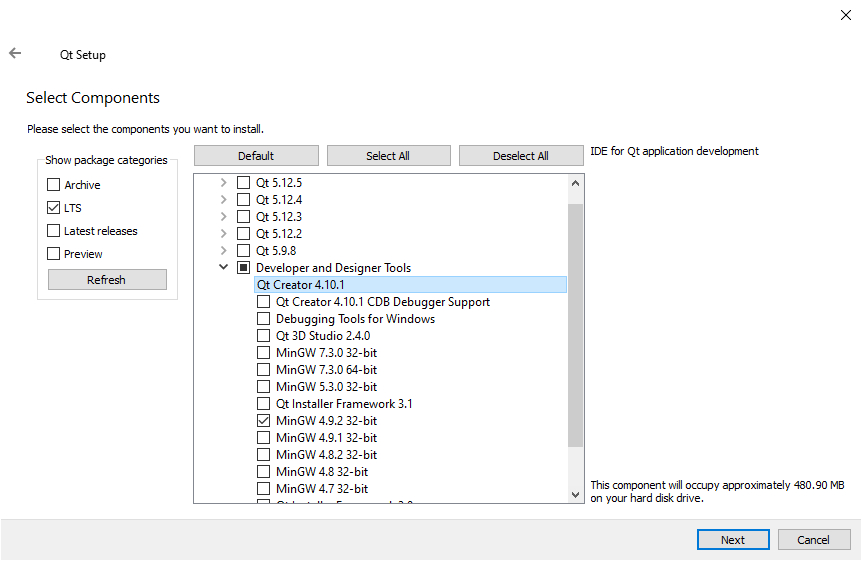The image size is (862, 561).
Task: Check Qt 3D Studio 2.4.0
Action: point(263,336)
